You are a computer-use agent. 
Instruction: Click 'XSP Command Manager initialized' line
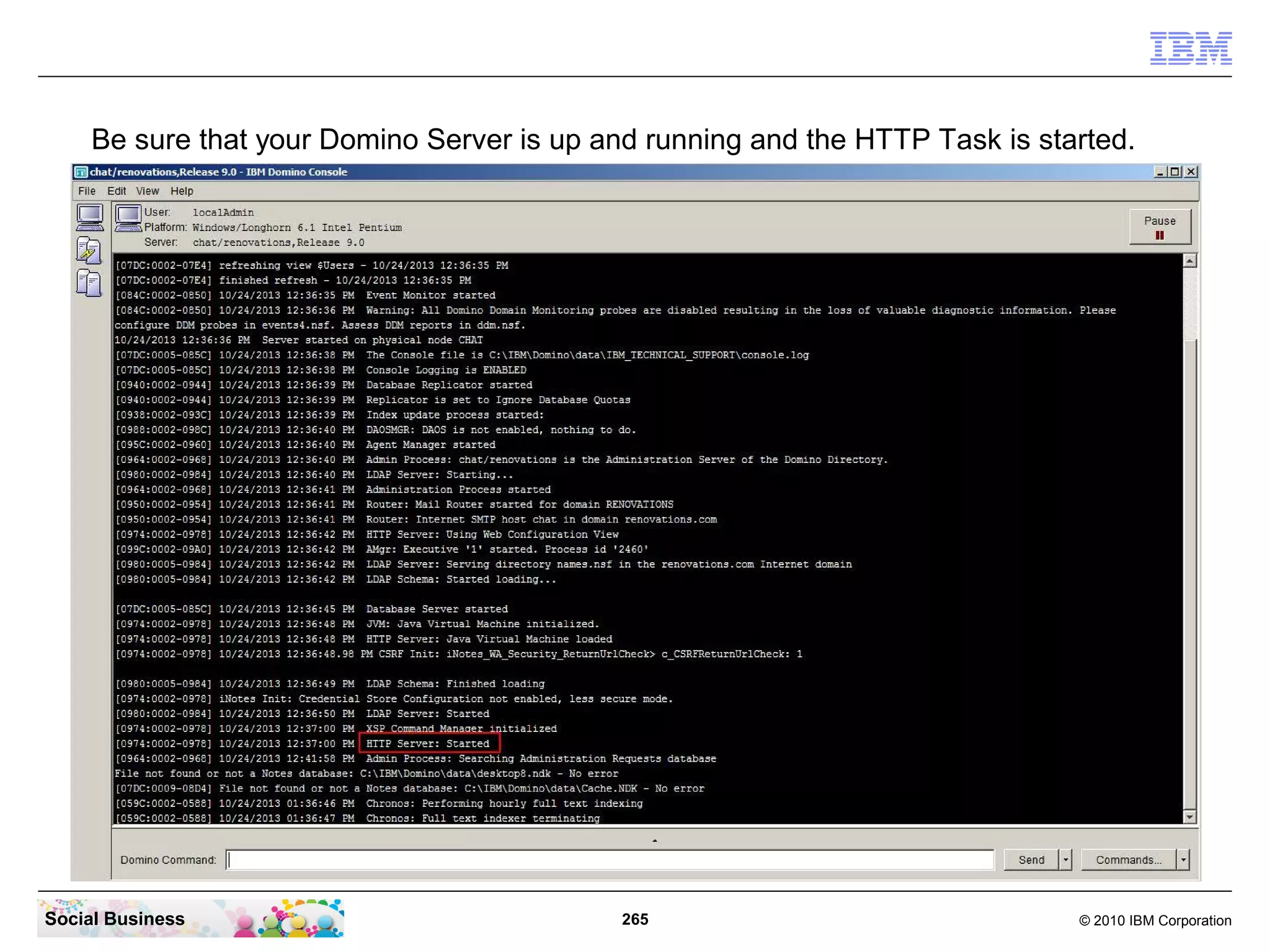pyautogui.click(x=461, y=729)
